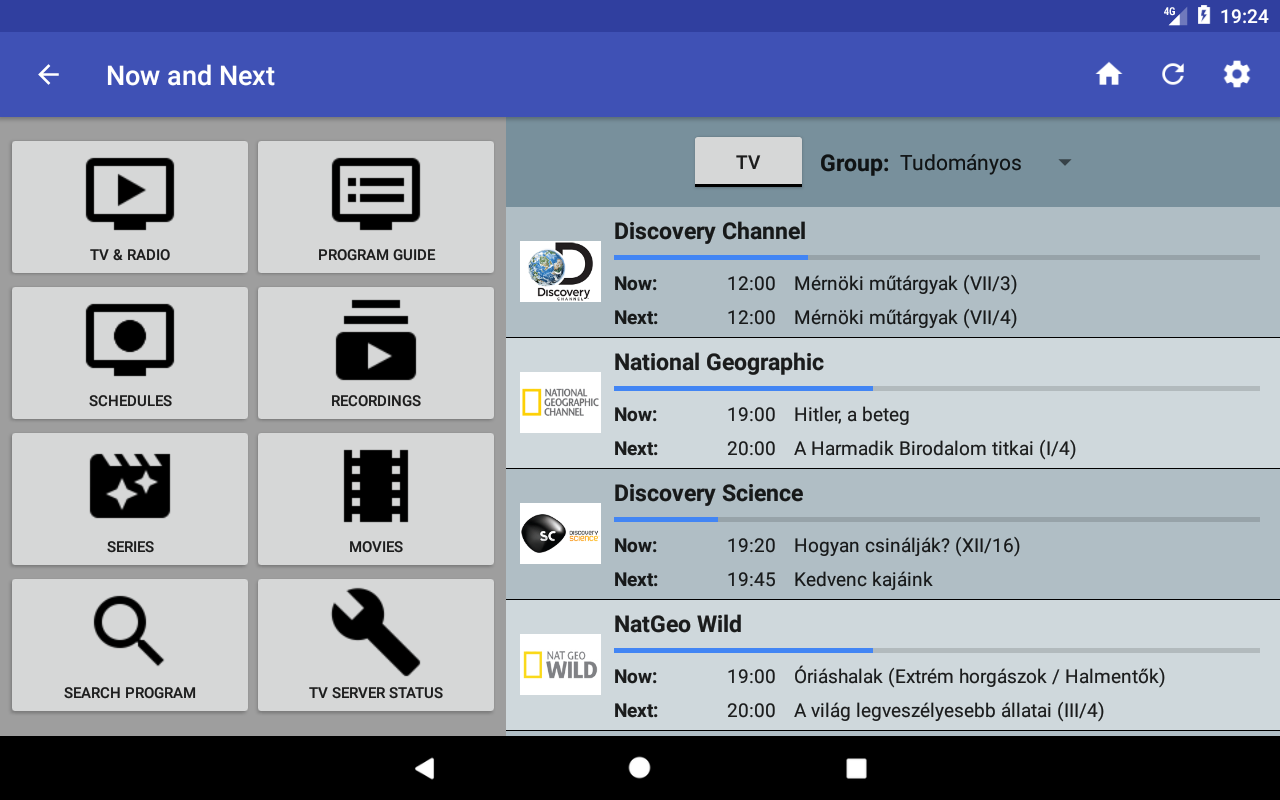Tap Android Home navigation button
1280x800 pixels.
639,768
